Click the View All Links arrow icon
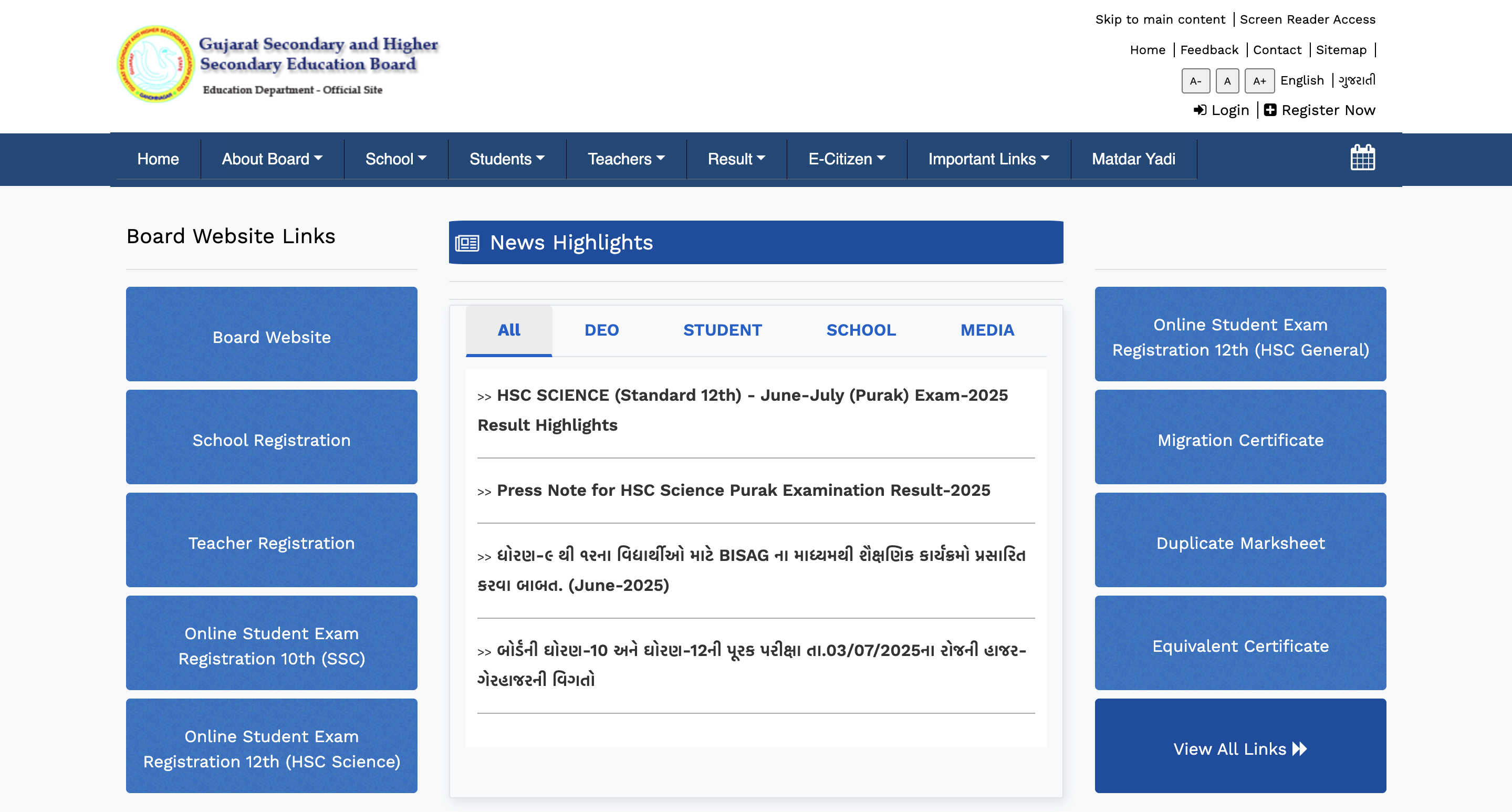This screenshot has height=812, width=1512. tap(1299, 748)
